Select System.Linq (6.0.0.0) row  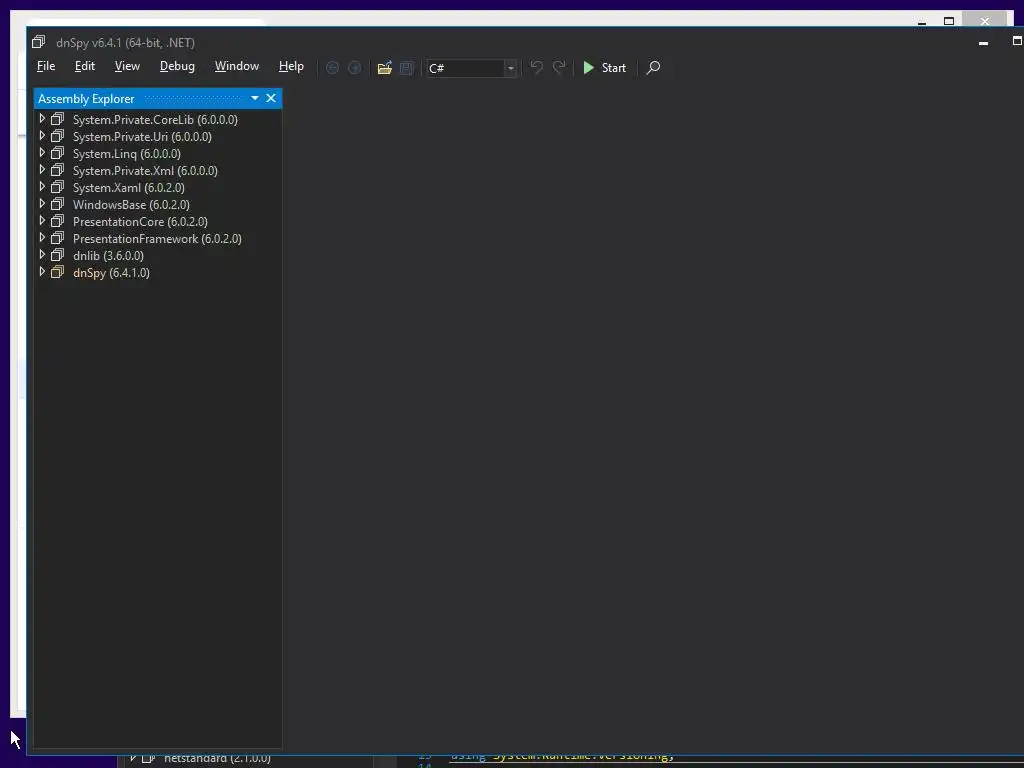(157, 153)
